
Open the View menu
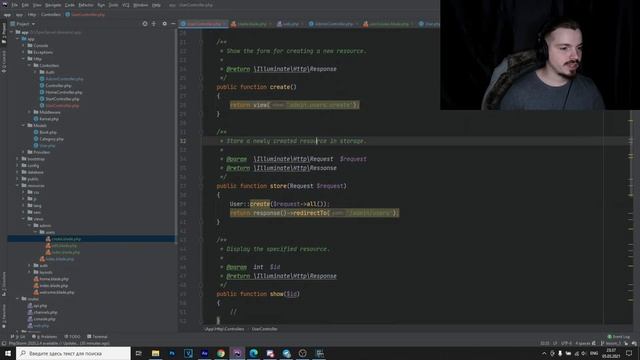tap(37, 5)
